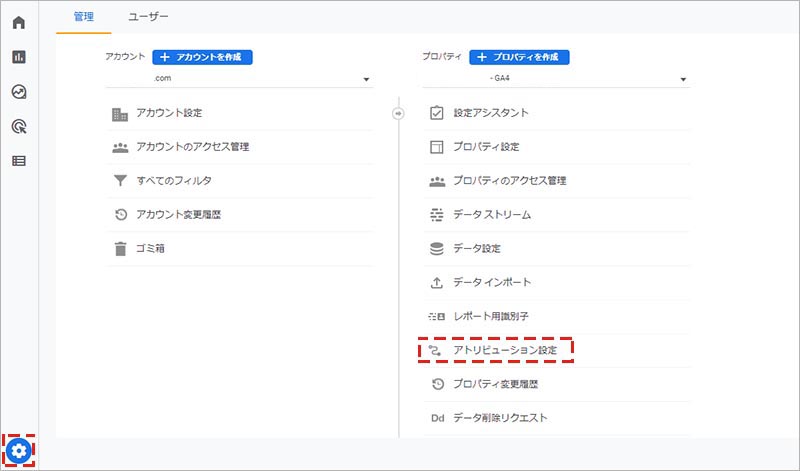This screenshot has width=800, height=471.
Task: Open the Home icon in left sidebar
Action: (x=18, y=22)
